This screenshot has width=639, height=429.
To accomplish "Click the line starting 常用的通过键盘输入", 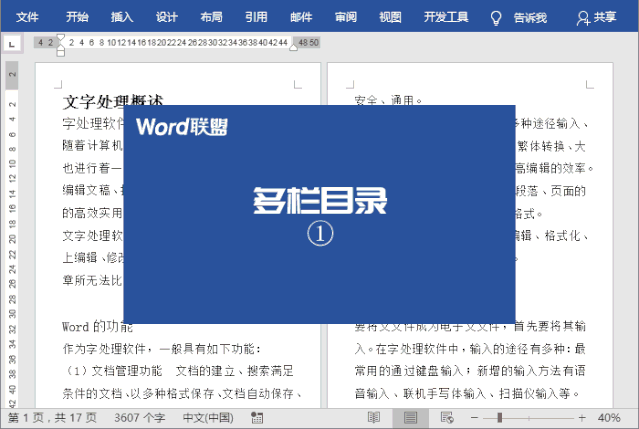I will click(x=470, y=371).
